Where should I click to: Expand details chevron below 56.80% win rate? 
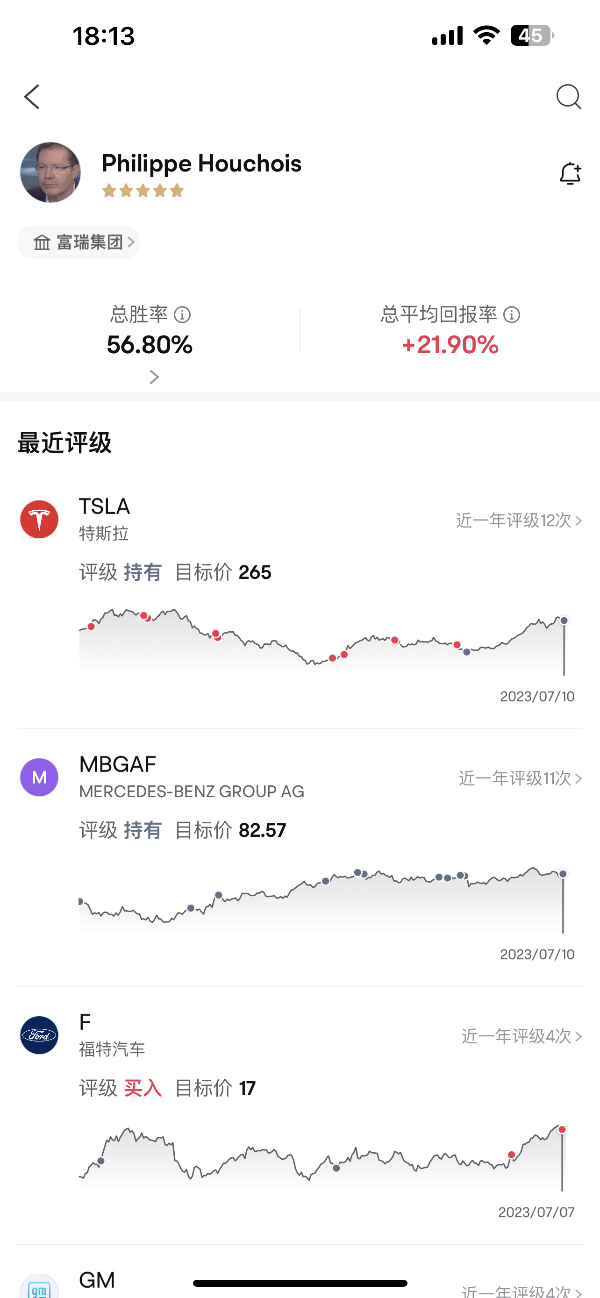[154, 377]
